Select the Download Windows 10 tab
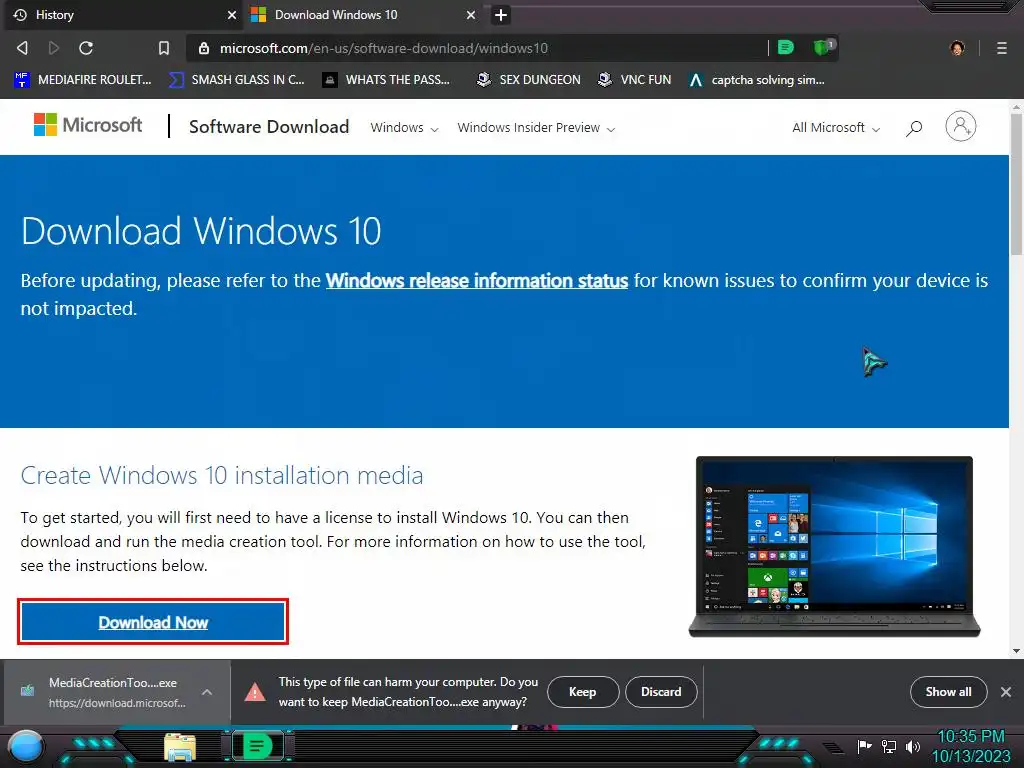 click(364, 15)
